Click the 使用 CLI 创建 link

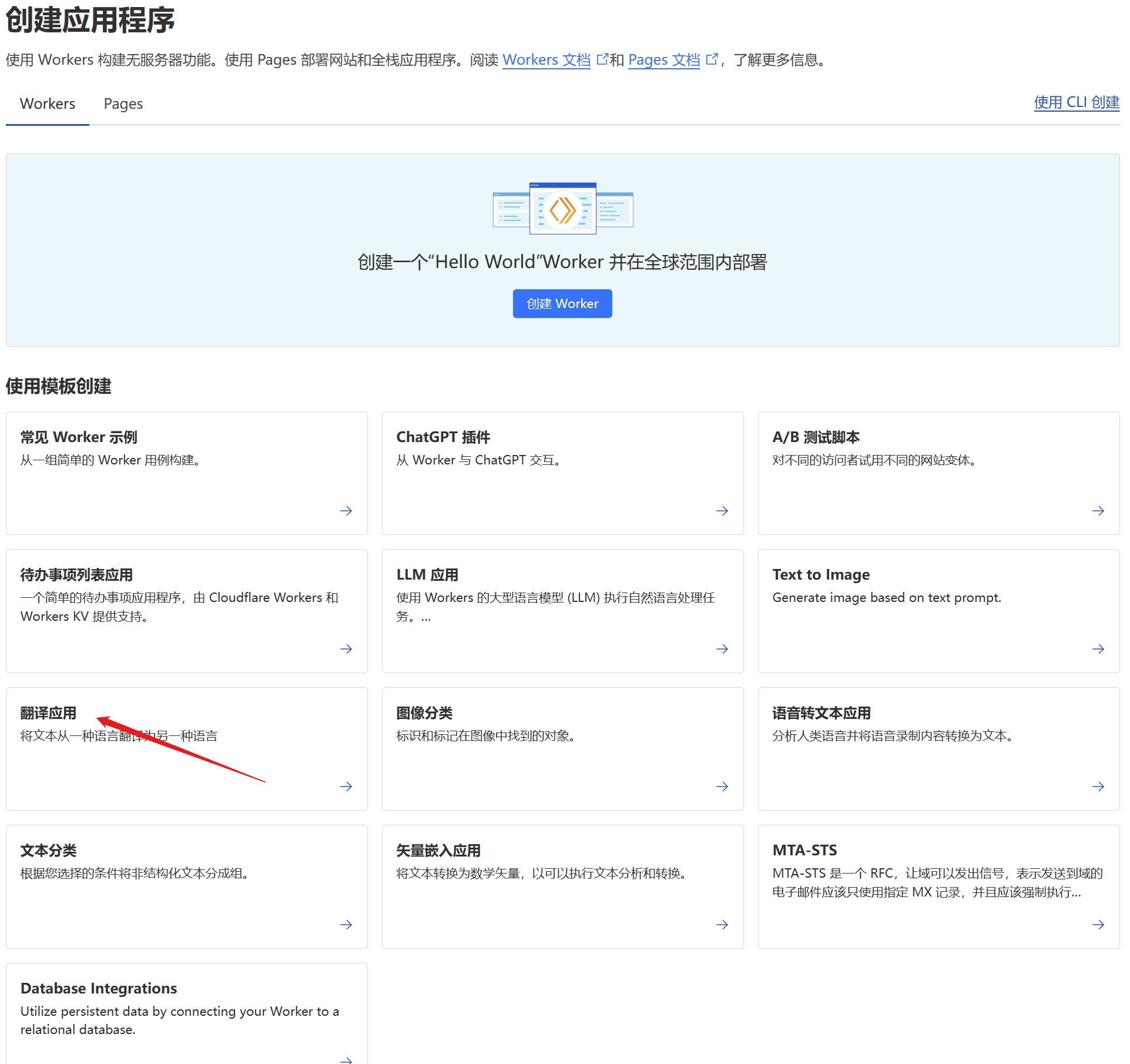[1076, 102]
